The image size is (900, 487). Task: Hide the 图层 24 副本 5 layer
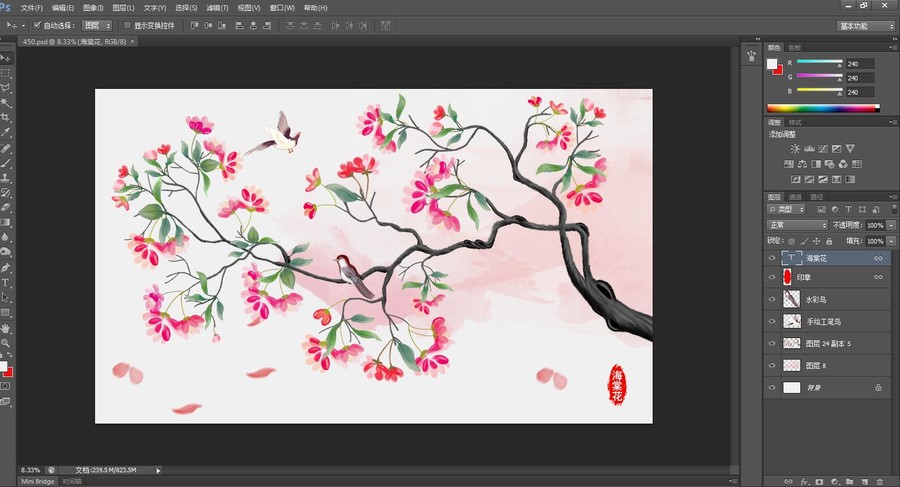click(x=772, y=343)
